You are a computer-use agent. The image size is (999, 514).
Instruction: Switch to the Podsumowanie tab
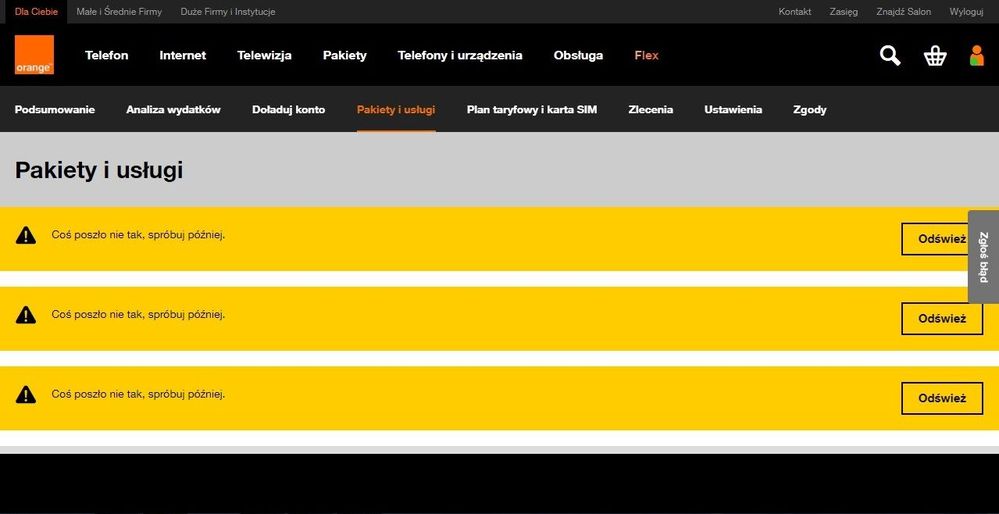point(55,110)
